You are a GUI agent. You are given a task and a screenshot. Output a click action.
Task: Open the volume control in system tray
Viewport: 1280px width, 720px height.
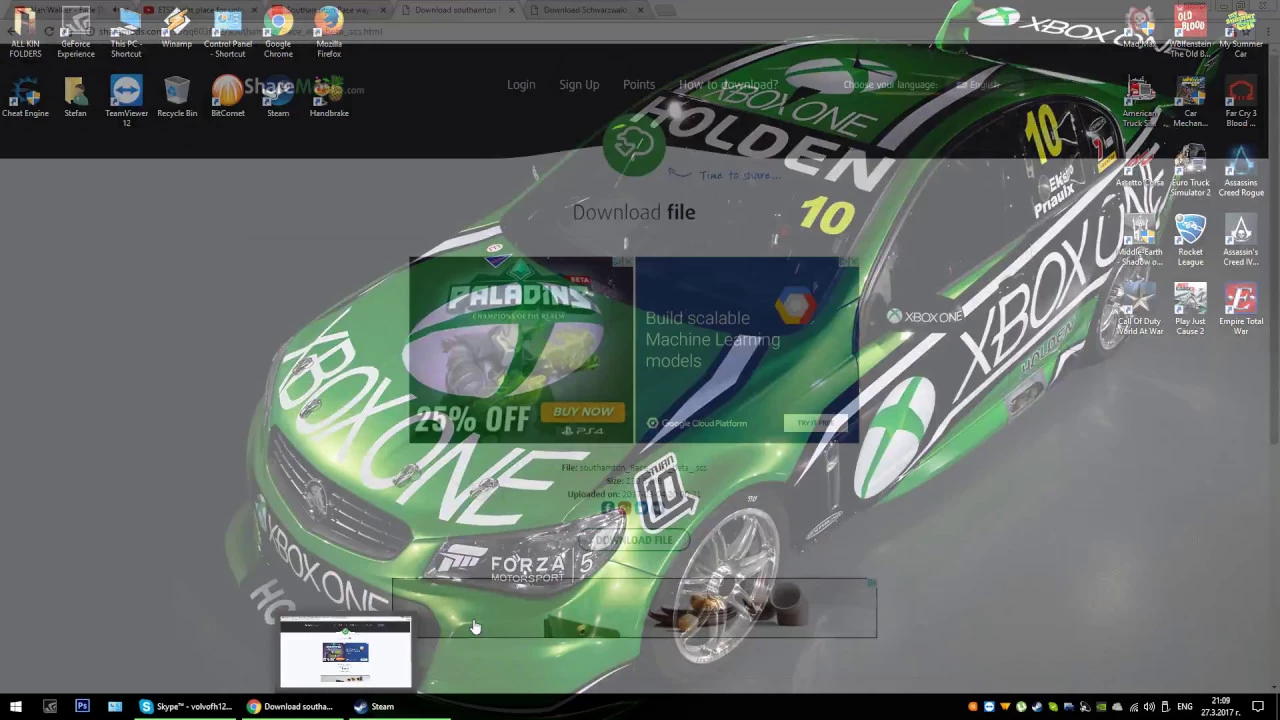click(1149, 707)
